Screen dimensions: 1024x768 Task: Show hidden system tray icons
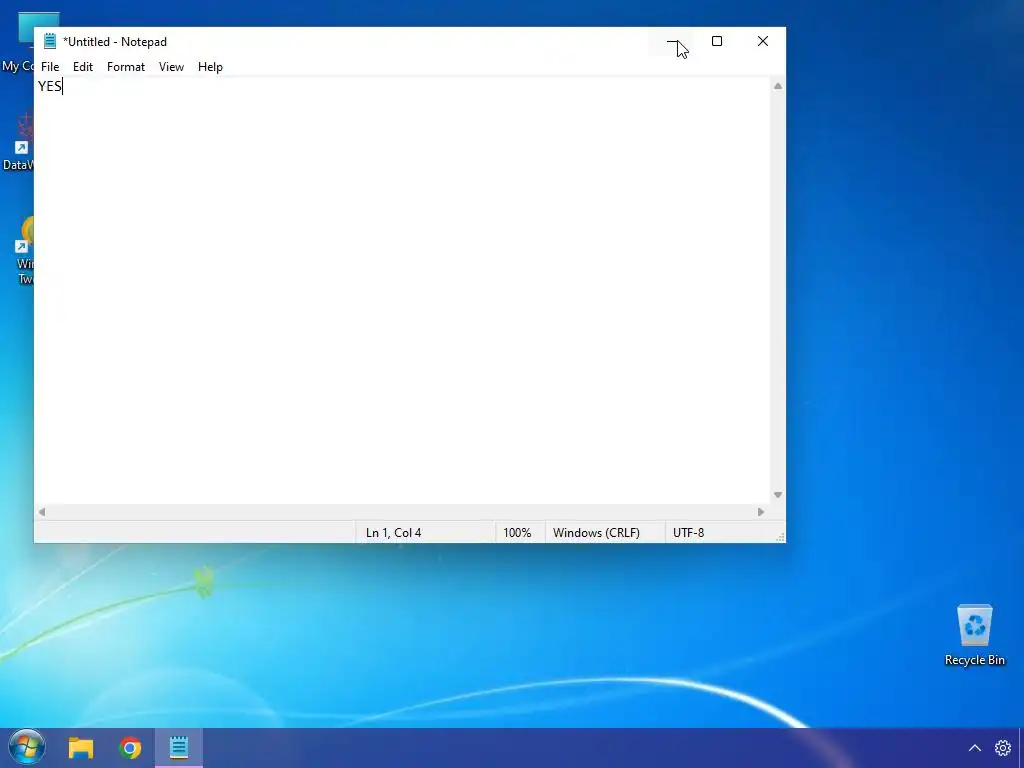(974, 748)
